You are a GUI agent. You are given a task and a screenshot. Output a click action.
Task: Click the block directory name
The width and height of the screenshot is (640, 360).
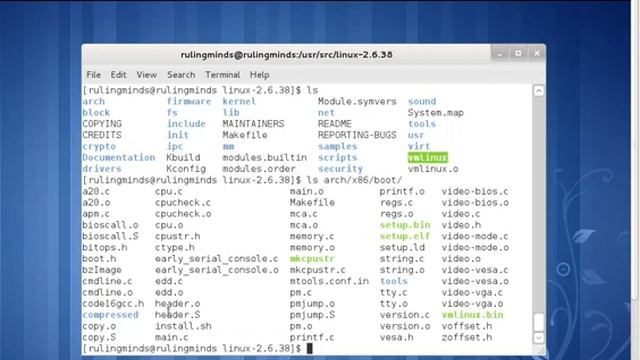[96, 113]
